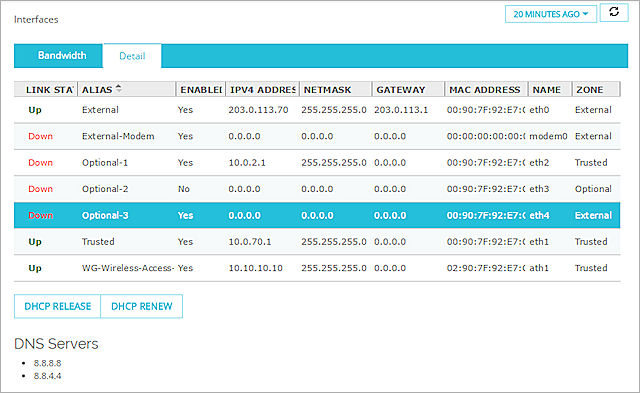The height and width of the screenshot is (393, 640).
Task: Click Down status of External-Modem row
Action: tap(40, 136)
